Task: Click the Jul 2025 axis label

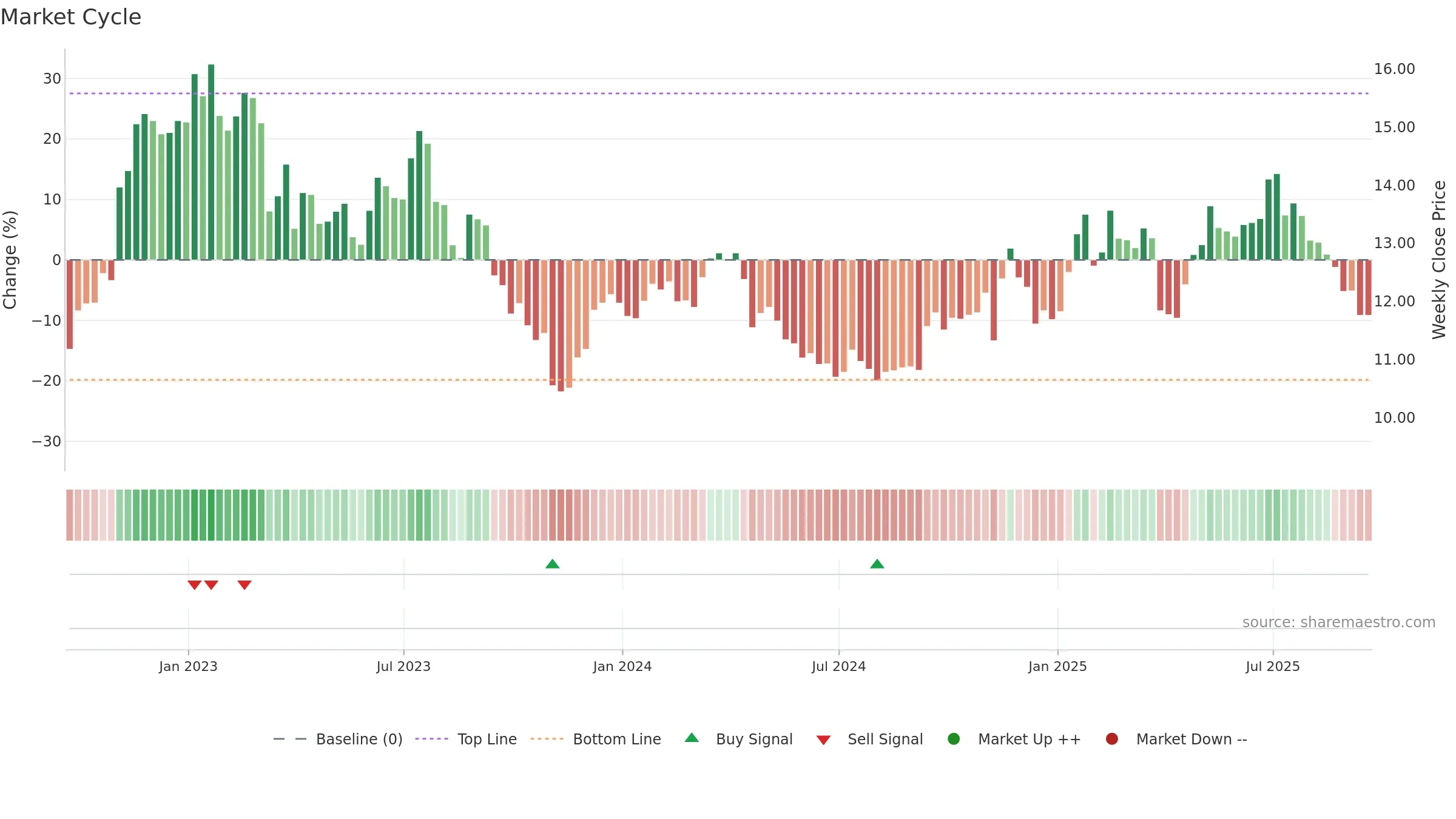Action: [x=1273, y=666]
